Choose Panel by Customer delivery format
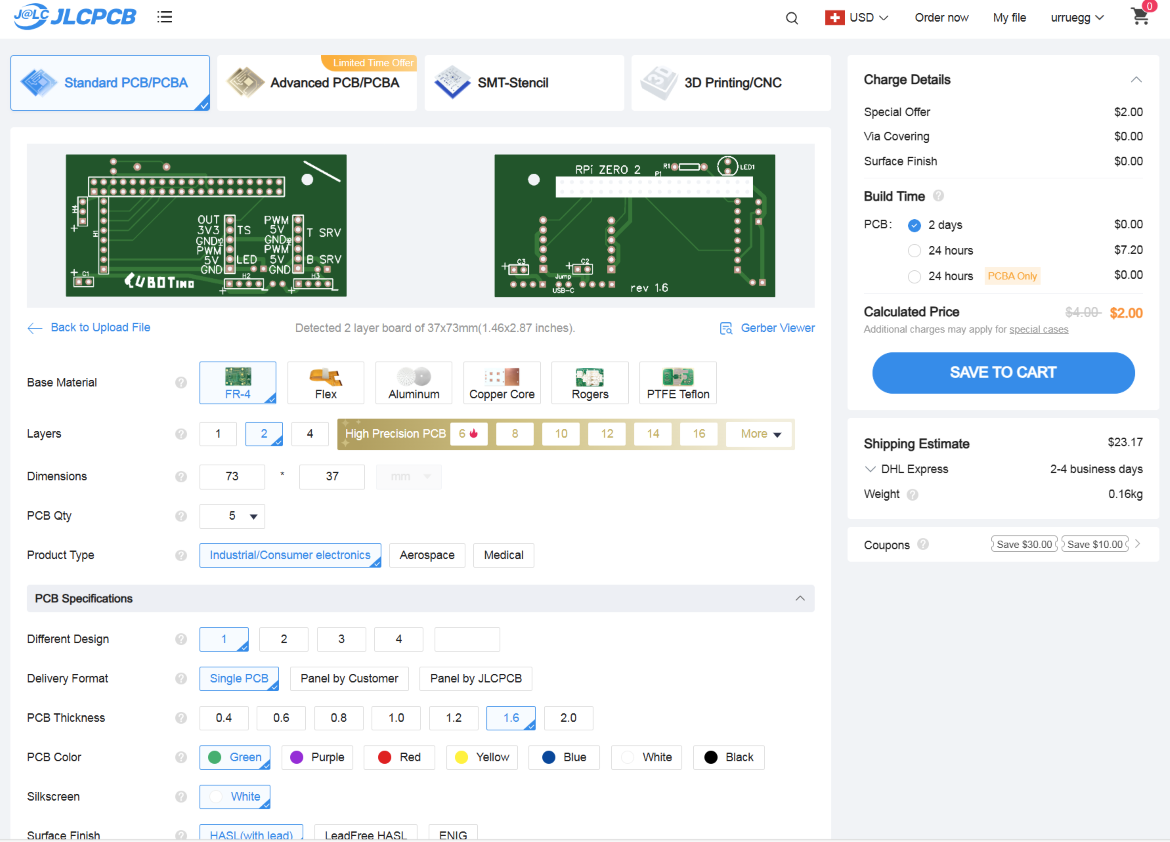The image size is (1170, 842). click(349, 679)
